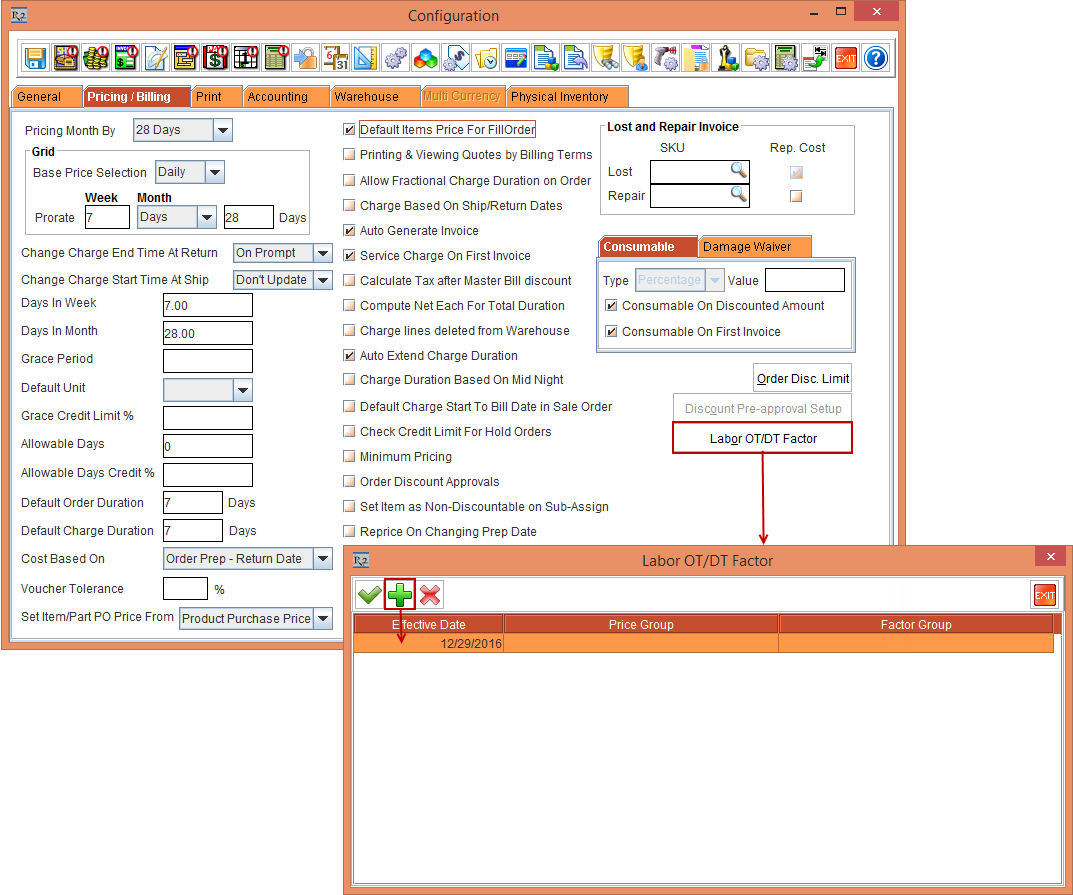Viewport: 1073px width, 895px height.
Task: Expand Change Charge End Time At Return dropdown
Action: click(x=322, y=254)
